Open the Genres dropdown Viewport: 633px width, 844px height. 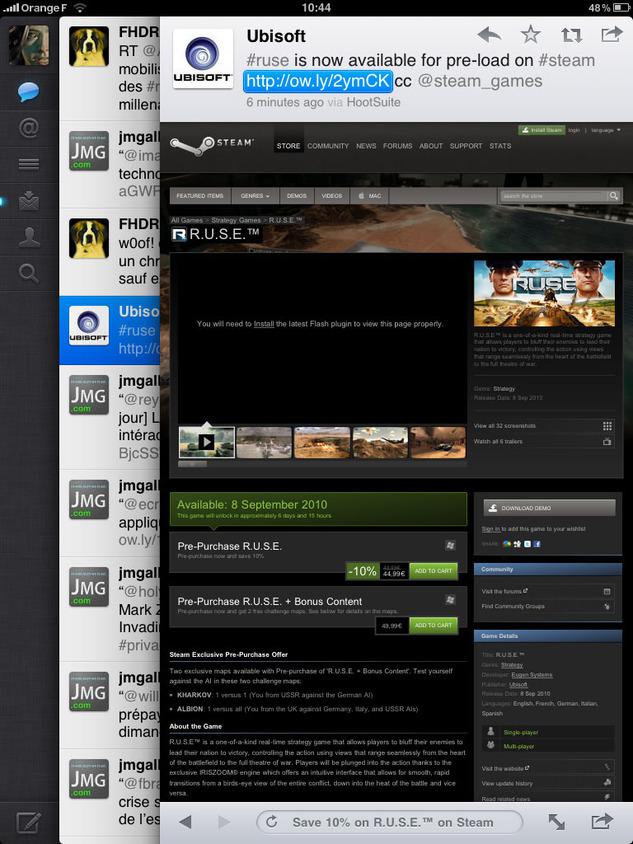click(255, 196)
